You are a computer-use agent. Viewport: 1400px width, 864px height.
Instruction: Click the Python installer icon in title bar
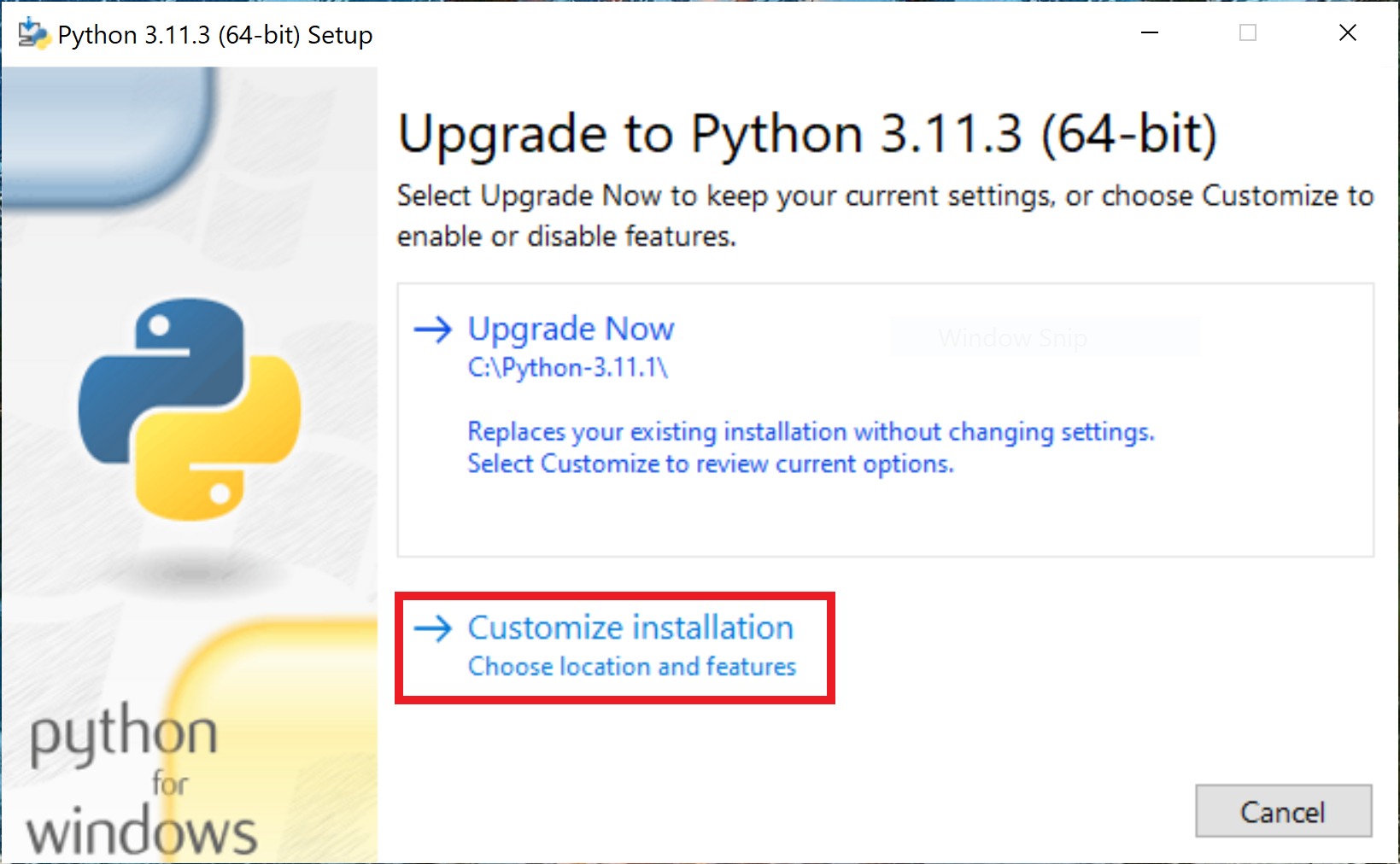pos(33,34)
